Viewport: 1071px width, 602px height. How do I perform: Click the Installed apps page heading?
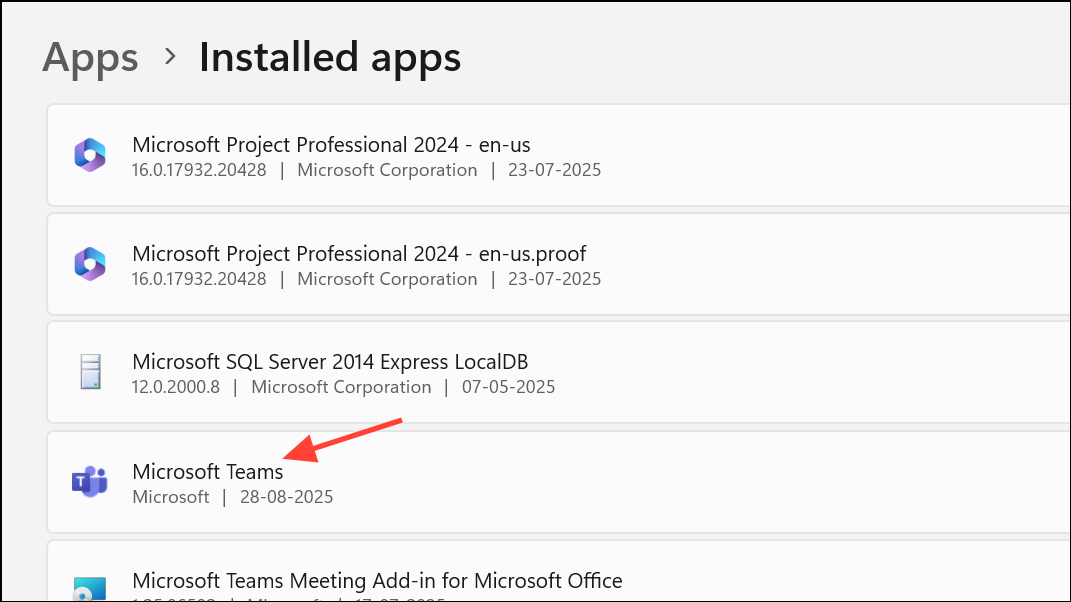(x=330, y=57)
